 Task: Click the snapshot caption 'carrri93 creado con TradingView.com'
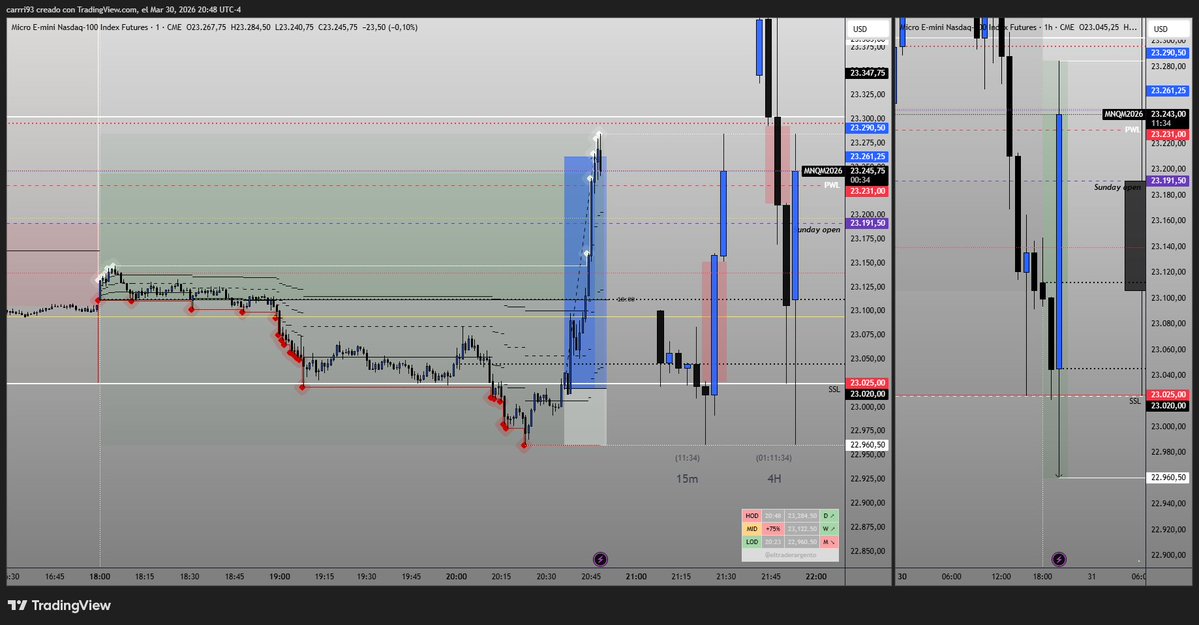coord(73,9)
